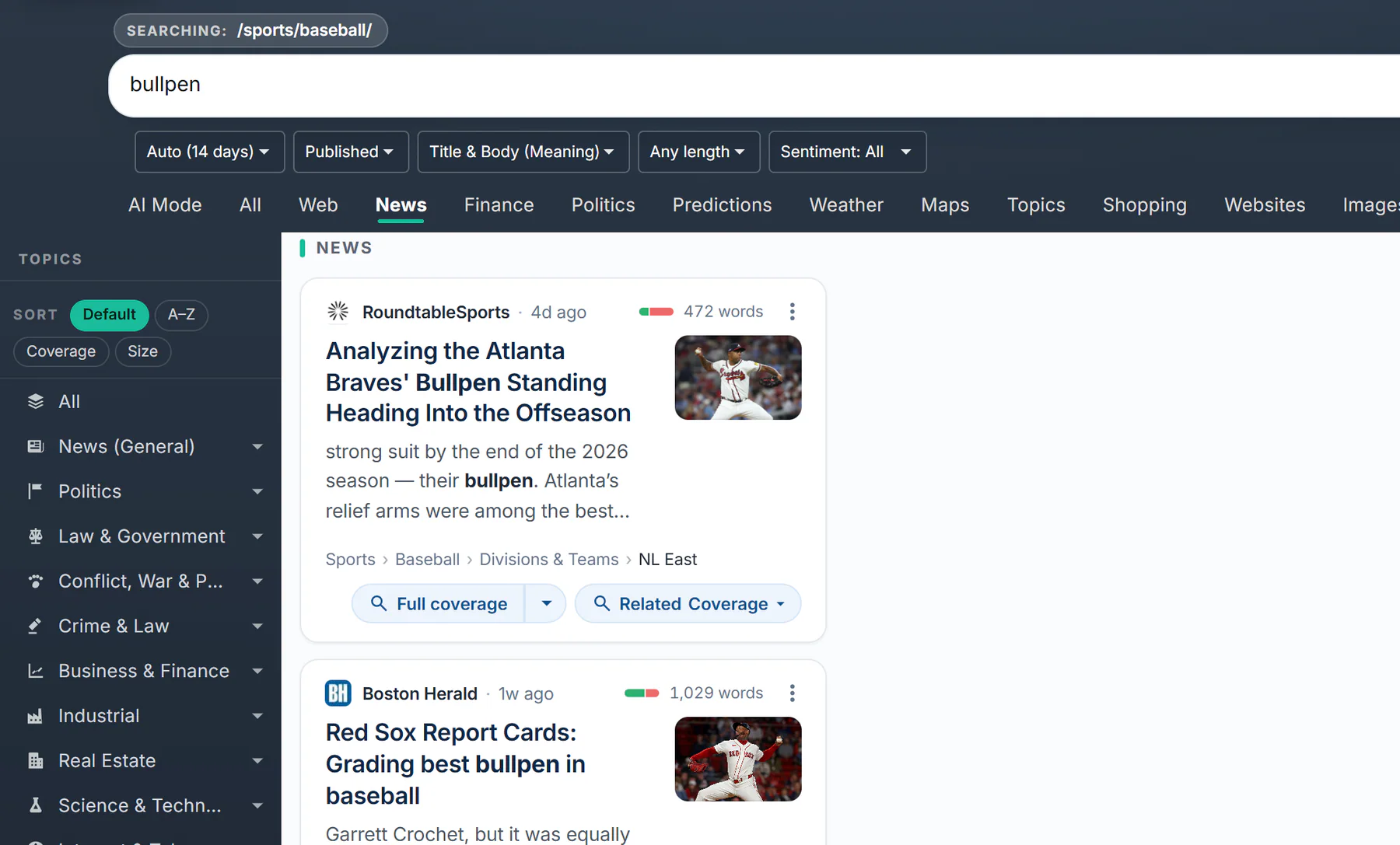Click the magnifier icon in Full coverage
Image resolution: width=1400 pixels, height=845 pixels.
coord(379,603)
